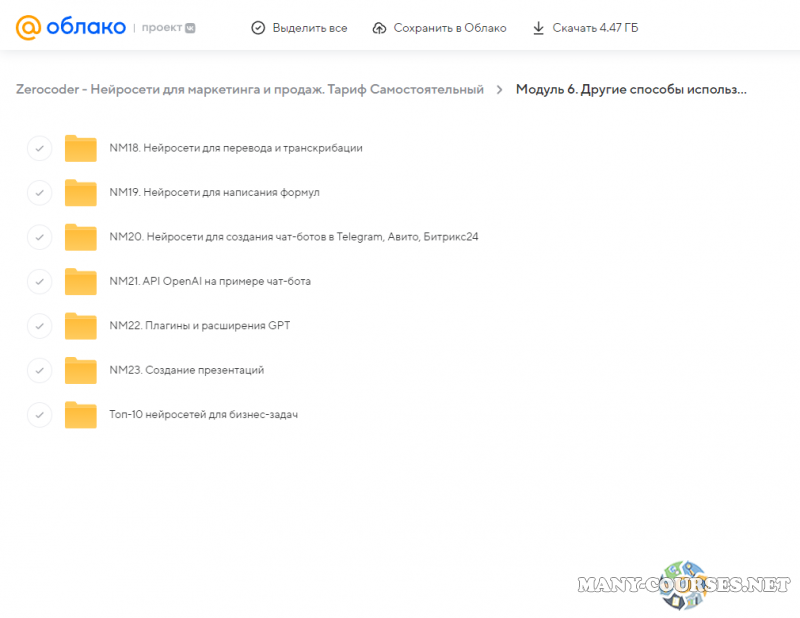Click the breadcrumb chevron arrow separator
This screenshot has height=618, width=800.
pyautogui.click(x=499, y=90)
